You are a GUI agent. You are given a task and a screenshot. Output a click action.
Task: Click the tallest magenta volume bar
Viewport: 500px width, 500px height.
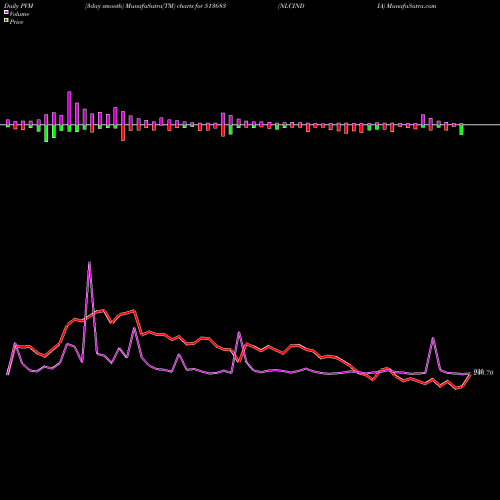(x=69, y=108)
